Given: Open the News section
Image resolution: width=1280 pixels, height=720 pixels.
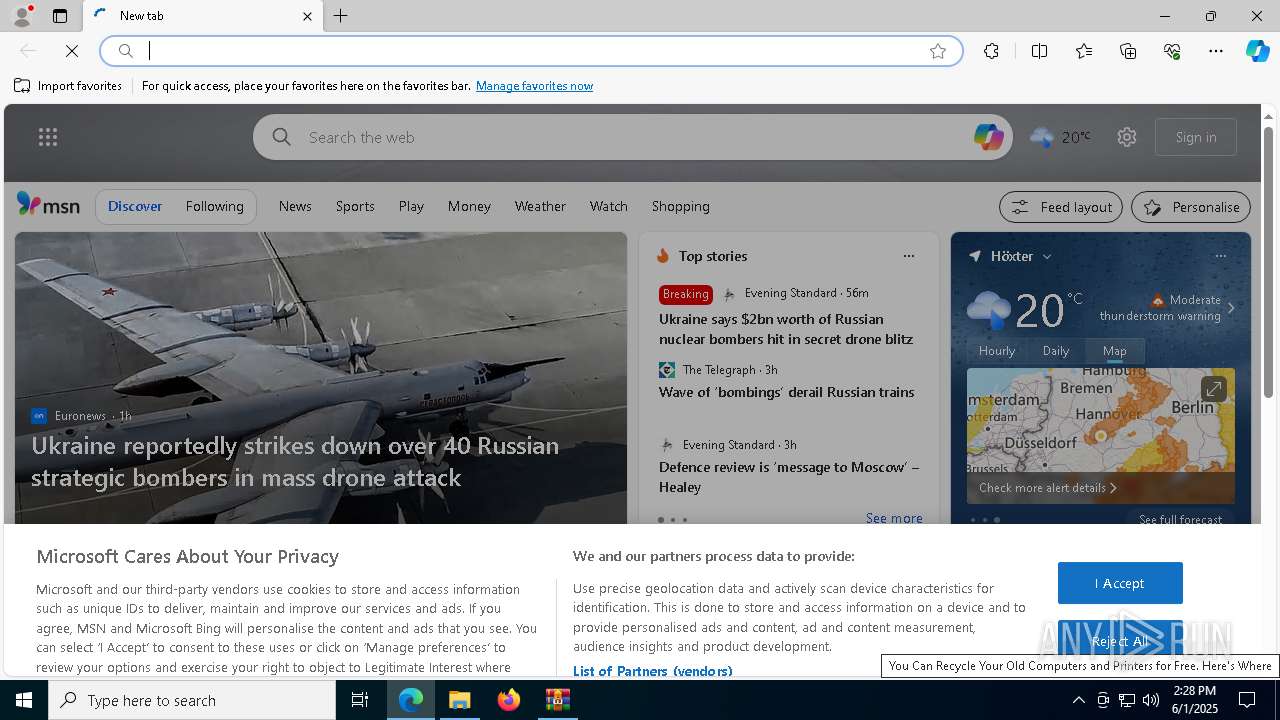Looking at the screenshot, I should 295,206.
